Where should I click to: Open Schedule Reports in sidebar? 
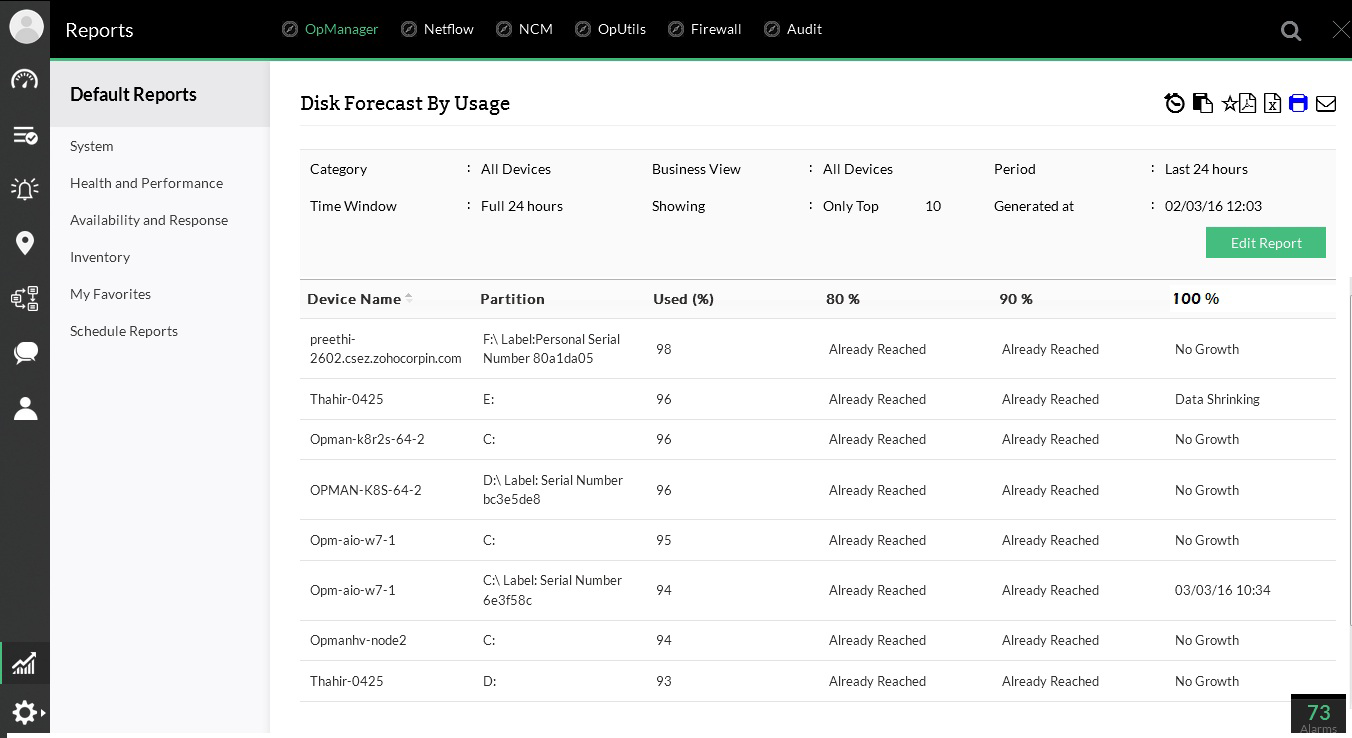click(124, 331)
